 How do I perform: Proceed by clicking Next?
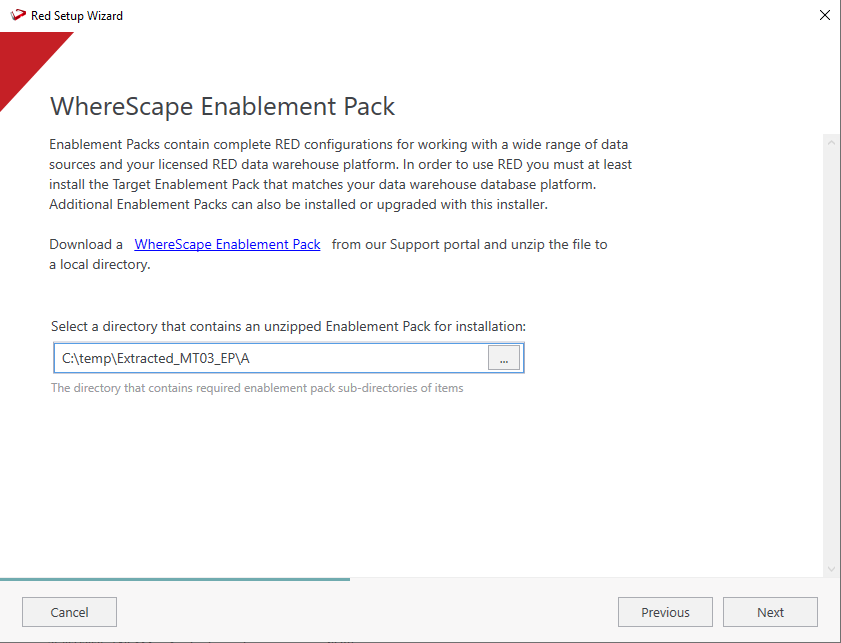770,612
